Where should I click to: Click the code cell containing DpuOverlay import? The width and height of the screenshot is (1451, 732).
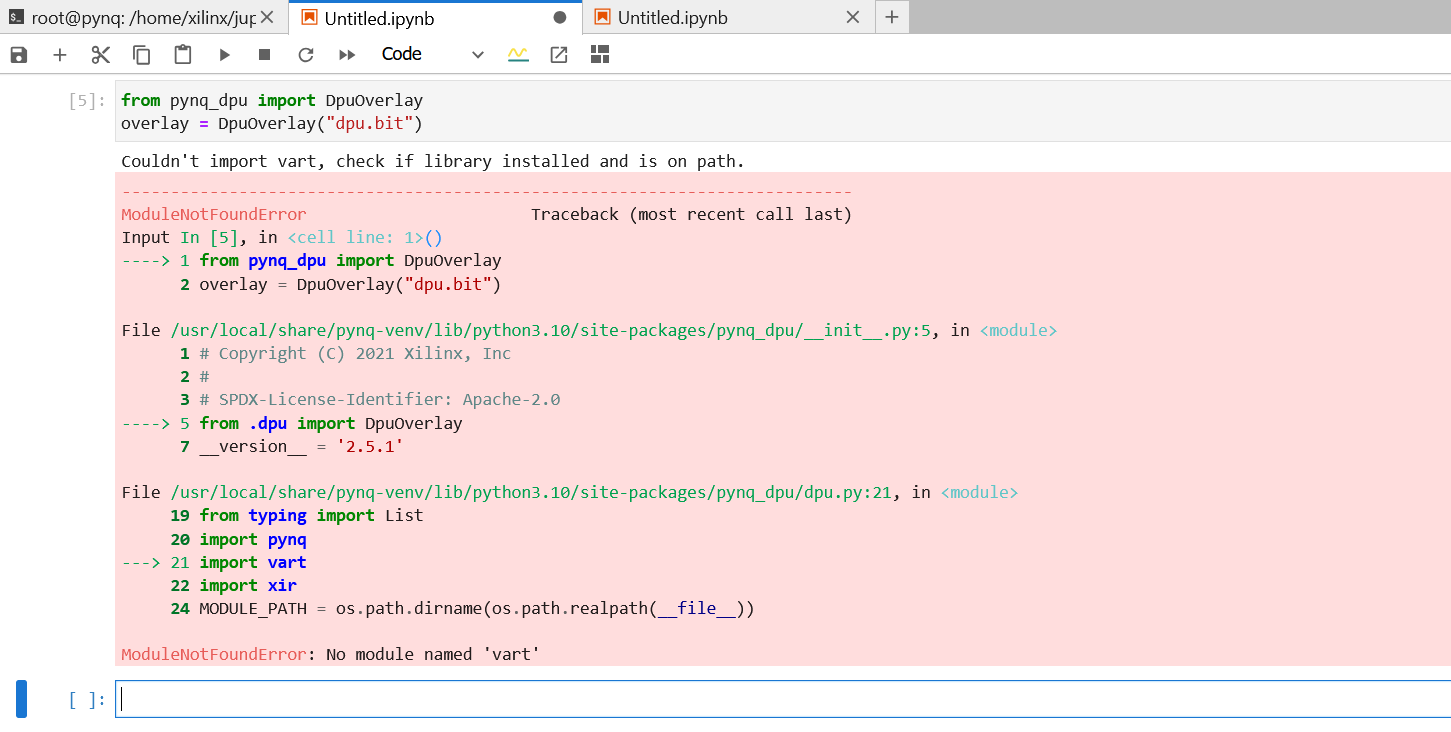pyautogui.click(x=783, y=112)
